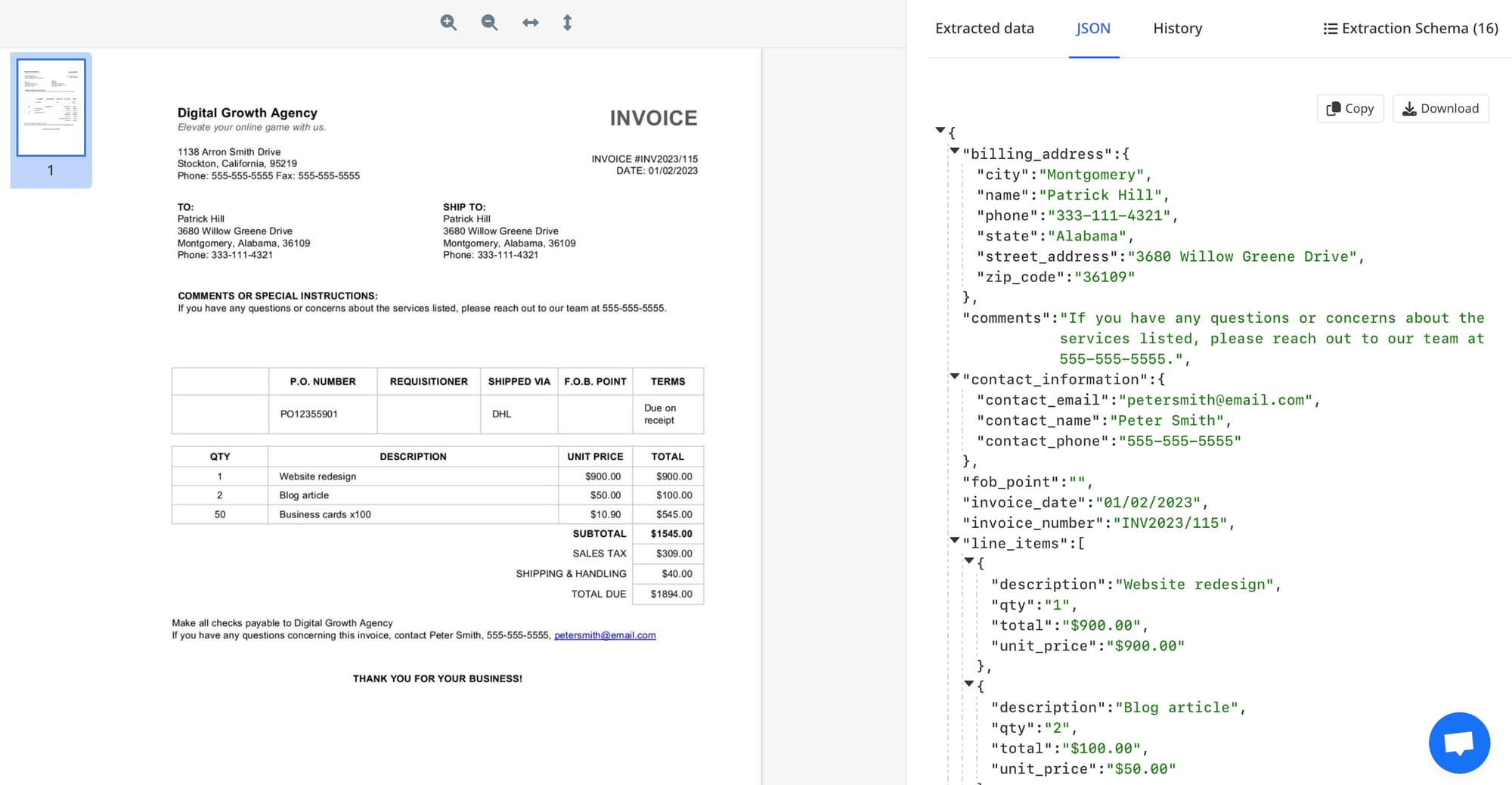Click the zoom in magnifier icon
The image size is (1512, 785).
[x=448, y=23]
